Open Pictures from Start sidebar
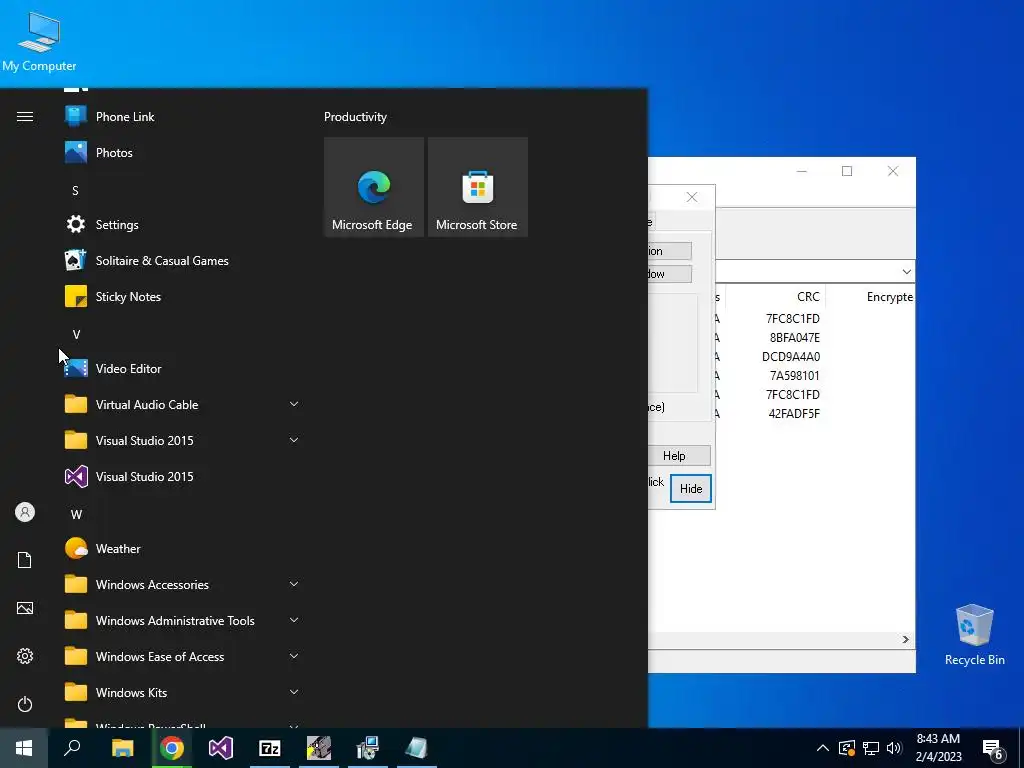Screen dimensions: 1024x768 tap(25, 608)
